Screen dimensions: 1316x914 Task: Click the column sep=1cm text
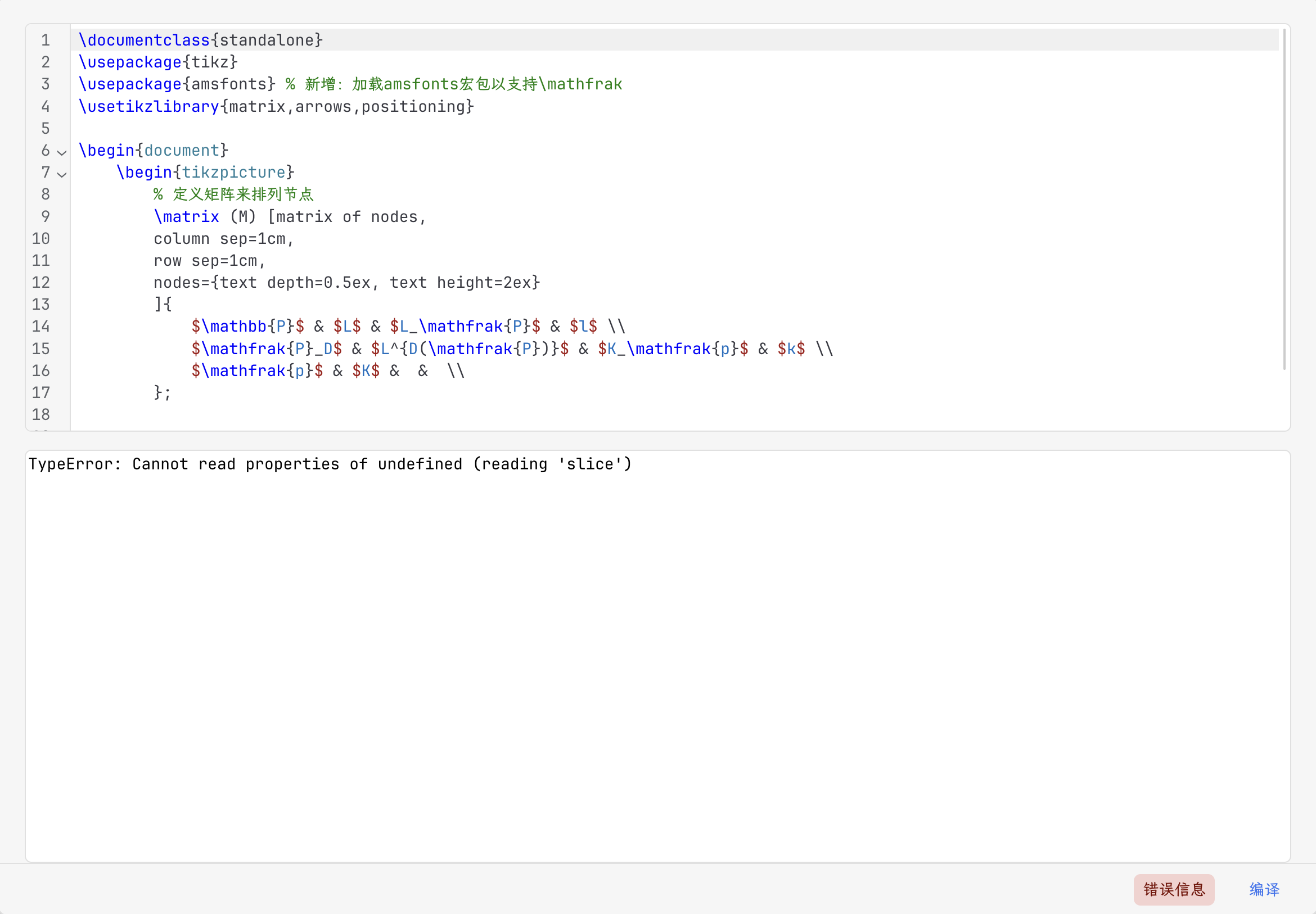pos(223,239)
